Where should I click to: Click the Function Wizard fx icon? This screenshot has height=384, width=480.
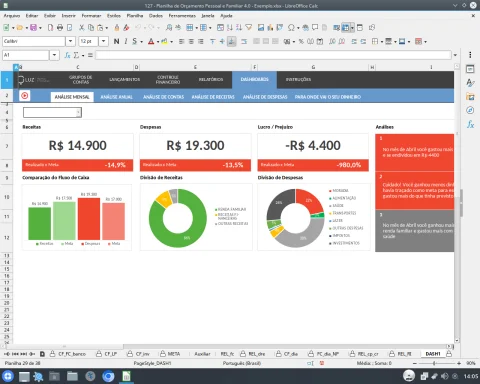[x=67, y=55]
